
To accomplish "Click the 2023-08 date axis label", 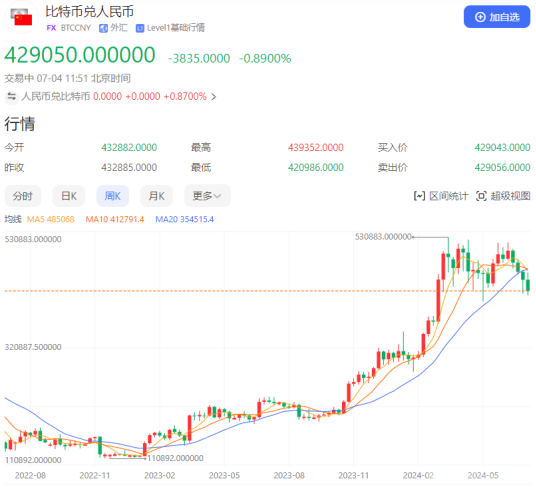I will [289, 476].
